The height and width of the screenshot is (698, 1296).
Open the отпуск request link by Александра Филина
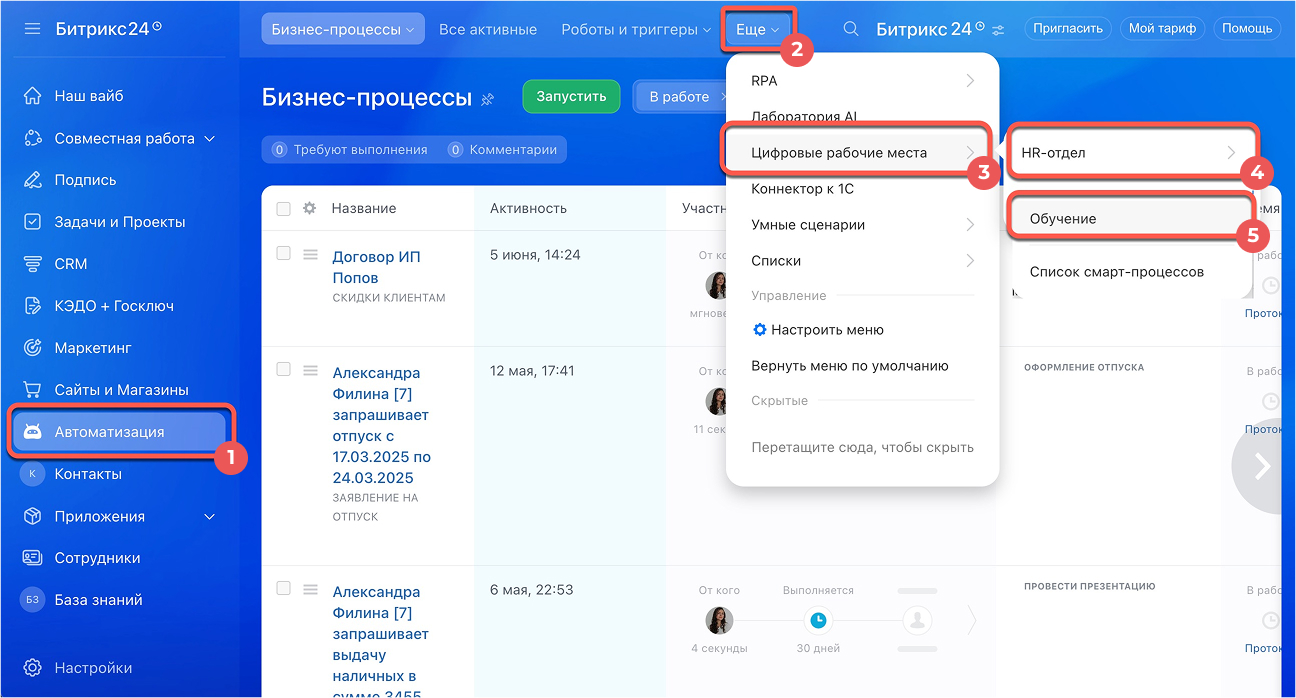coord(382,425)
